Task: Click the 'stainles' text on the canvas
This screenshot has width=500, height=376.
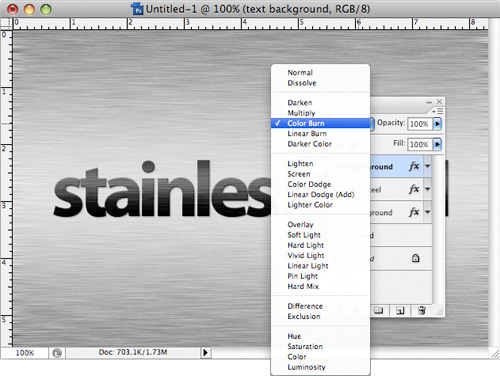Action: coord(162,189)
